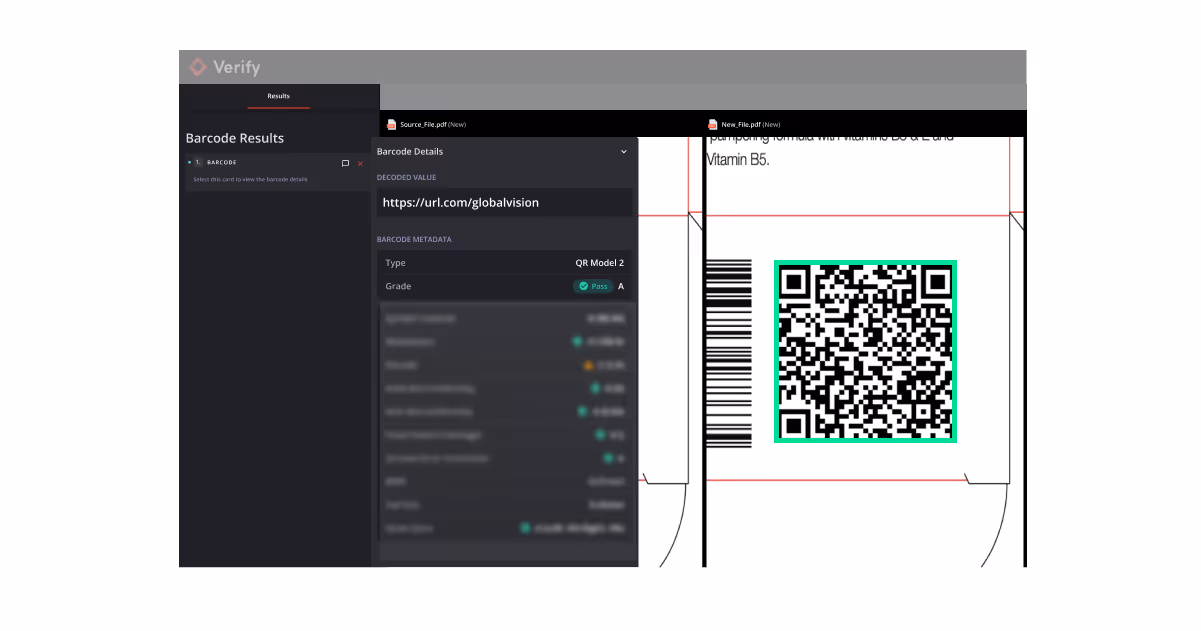Click the decoded value https://url.com/globalvision

[x=461, y=202]
